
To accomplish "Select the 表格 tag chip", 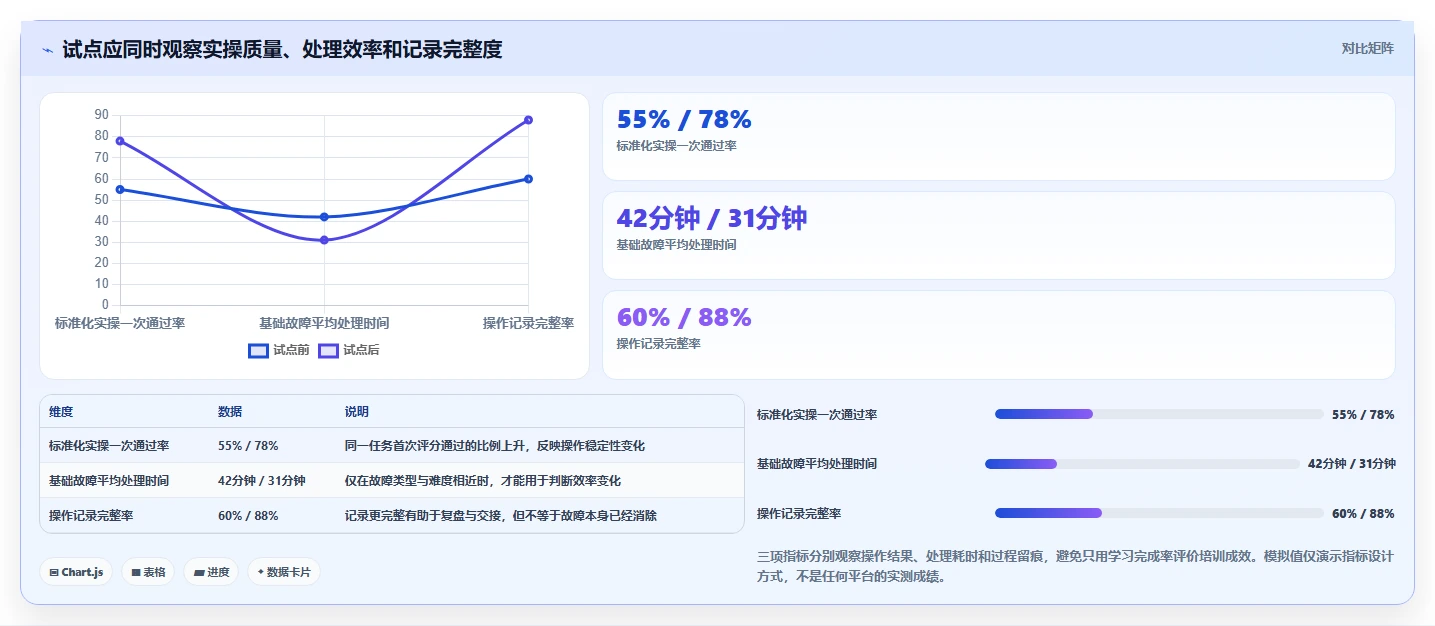I will pos(148,572).
